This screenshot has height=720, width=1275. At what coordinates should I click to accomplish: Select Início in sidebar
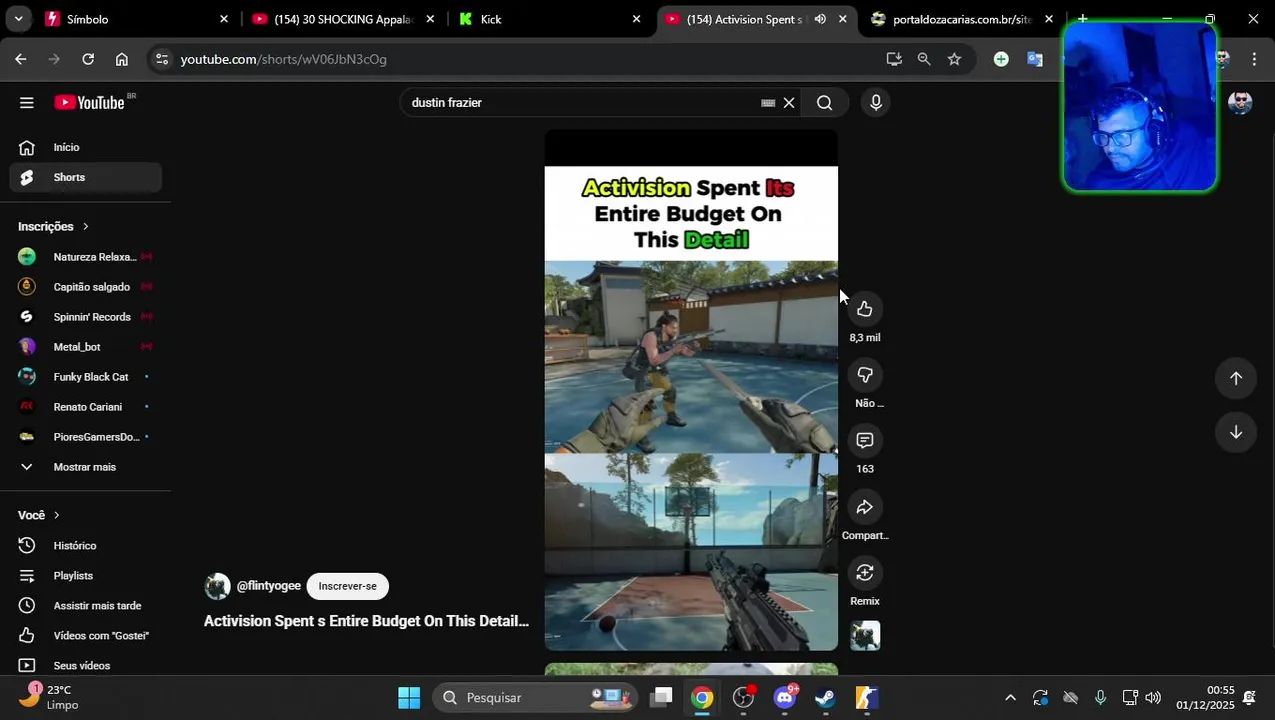click(86, 147)
